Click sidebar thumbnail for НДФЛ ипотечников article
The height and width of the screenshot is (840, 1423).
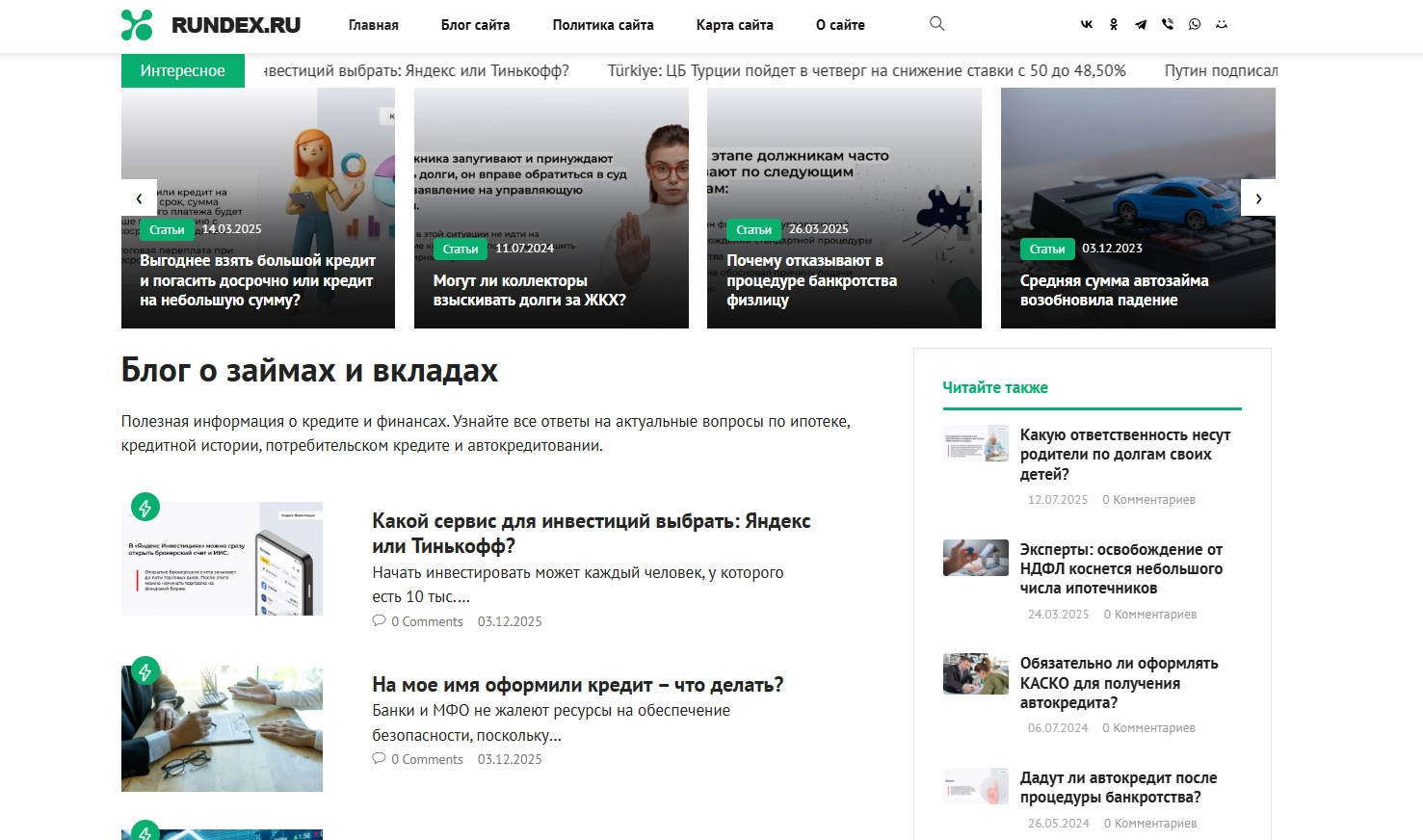(976, 558)
